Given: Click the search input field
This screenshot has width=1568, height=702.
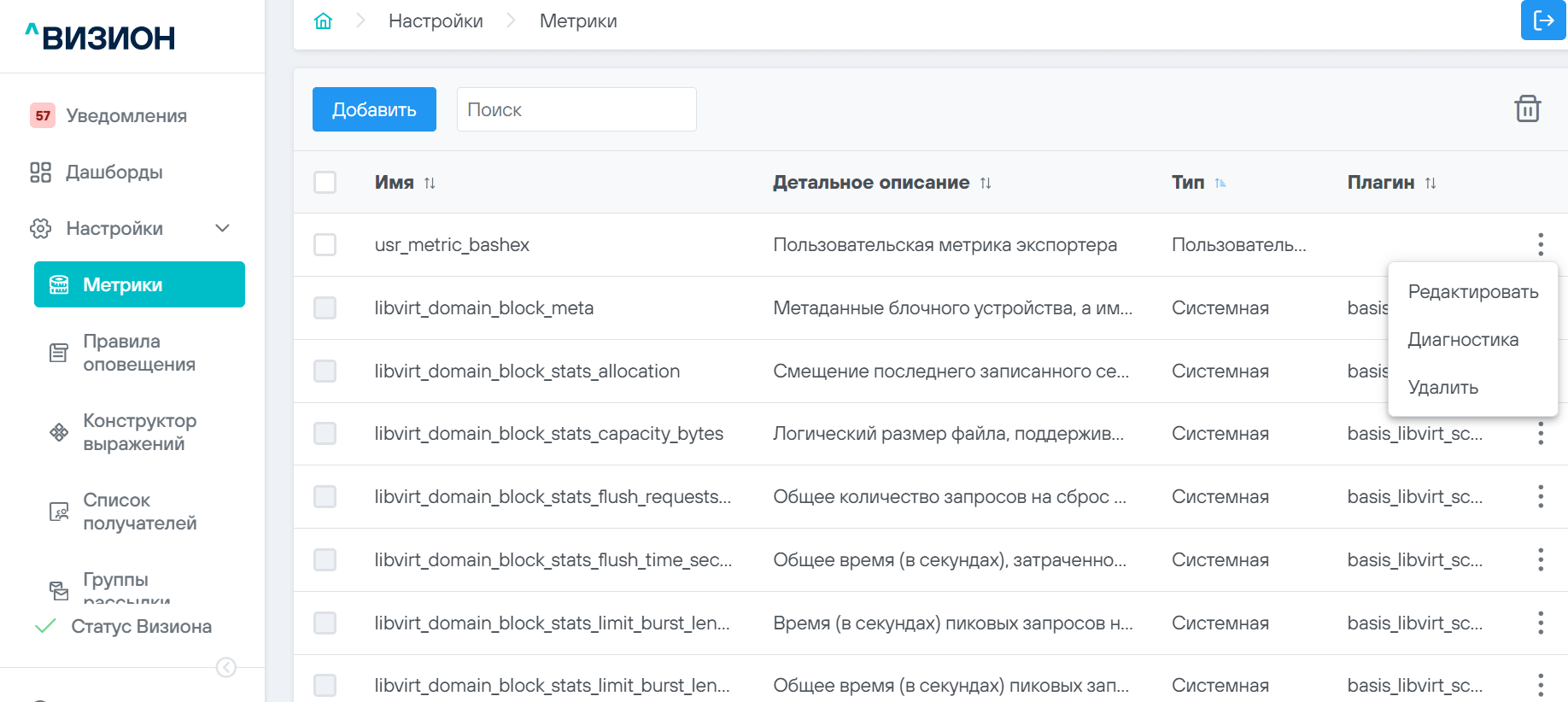Looking at the screenshot, I should pyautogui.click(x=576, y=109).
